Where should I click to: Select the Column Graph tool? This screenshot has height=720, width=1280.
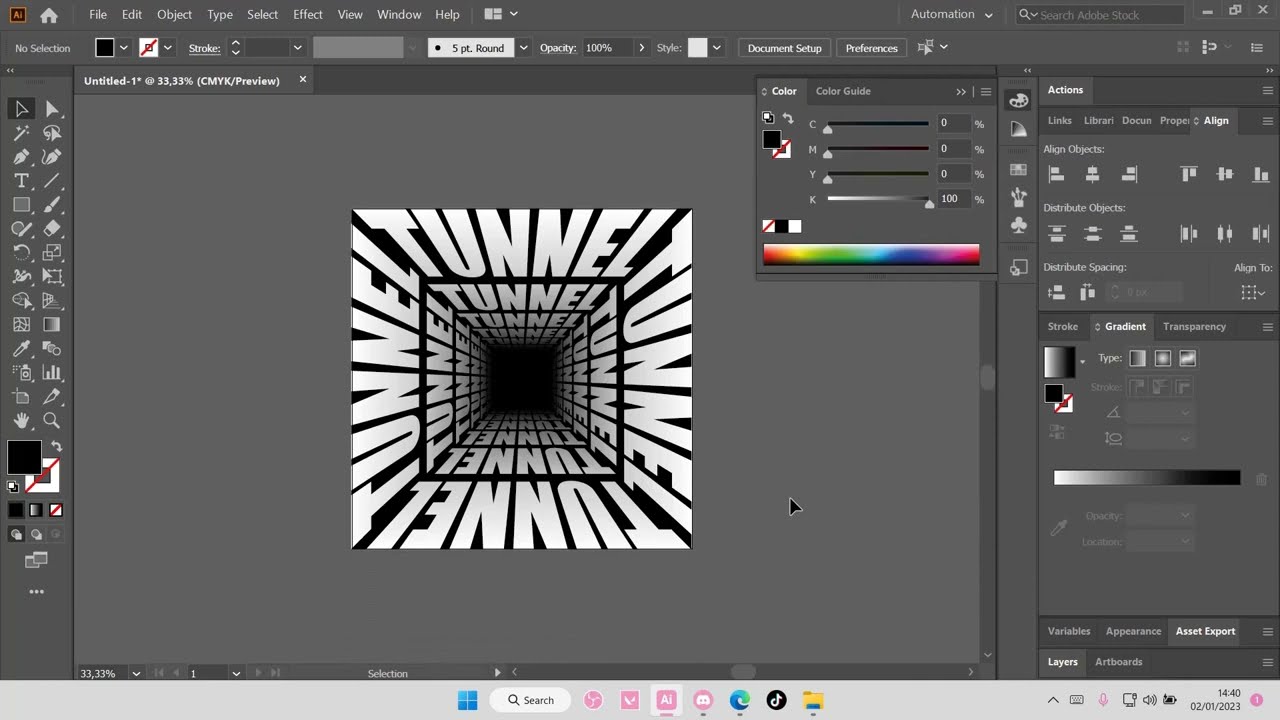(52, 373)
